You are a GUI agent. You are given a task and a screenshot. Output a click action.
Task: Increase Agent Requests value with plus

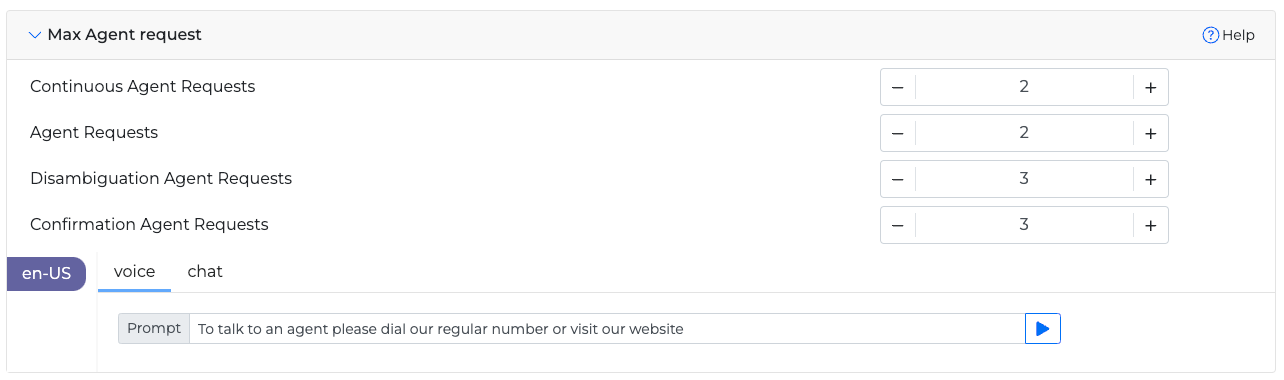coord(1151,133)
